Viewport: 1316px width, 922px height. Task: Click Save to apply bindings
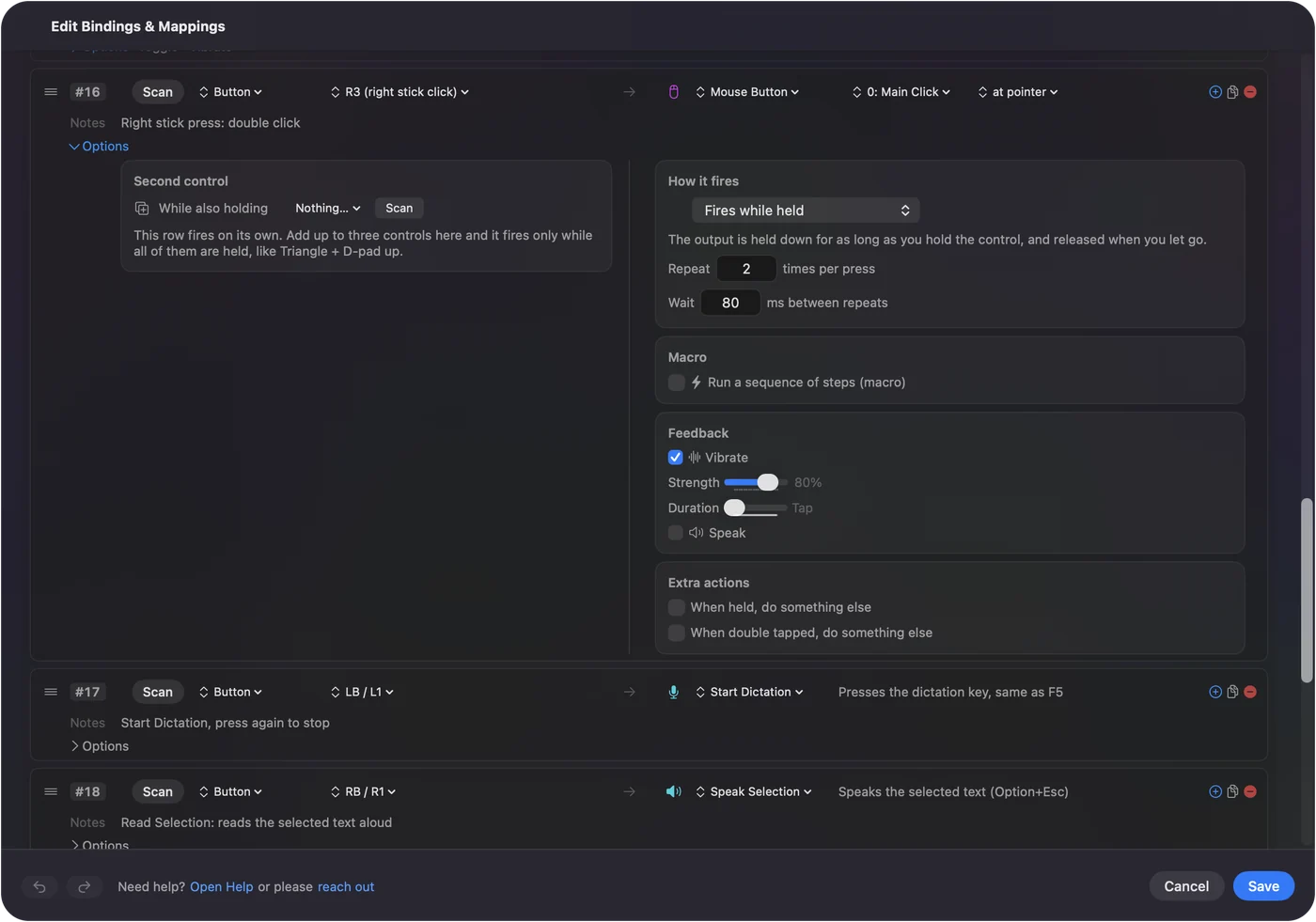pos(1263,886)
